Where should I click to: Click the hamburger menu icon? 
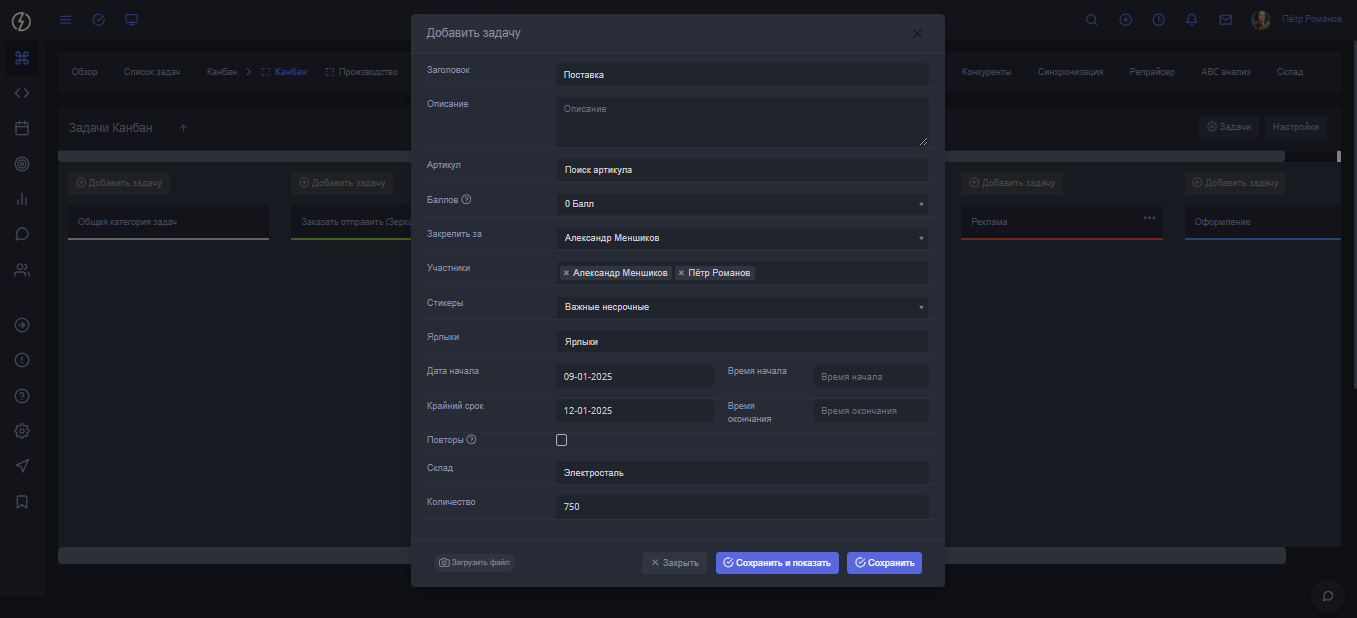[66, 20]
